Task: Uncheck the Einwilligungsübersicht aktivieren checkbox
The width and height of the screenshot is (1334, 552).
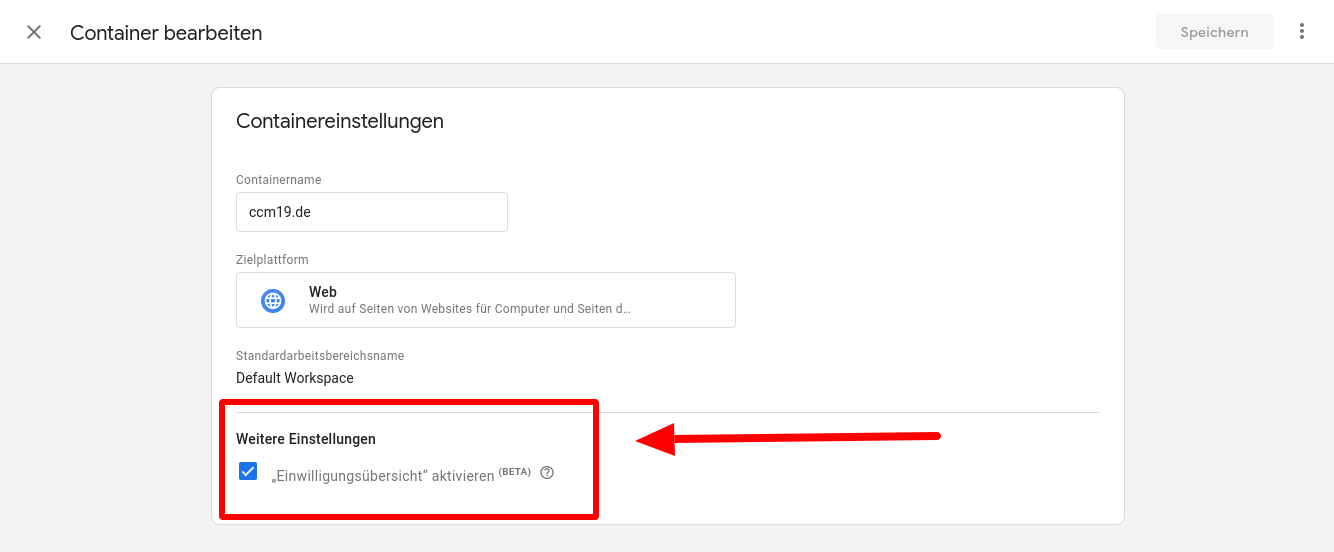Action: click(x=248, y=471)
